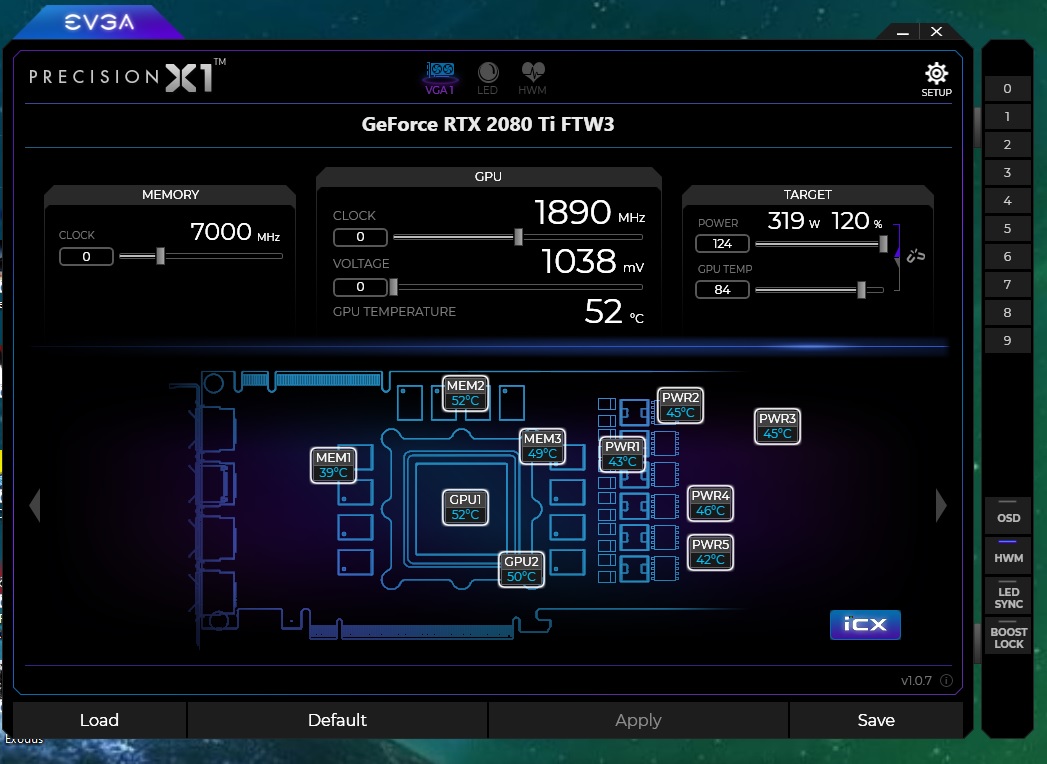Toggle LED SYNC
1047x764 pixels.
point(1008,596)
